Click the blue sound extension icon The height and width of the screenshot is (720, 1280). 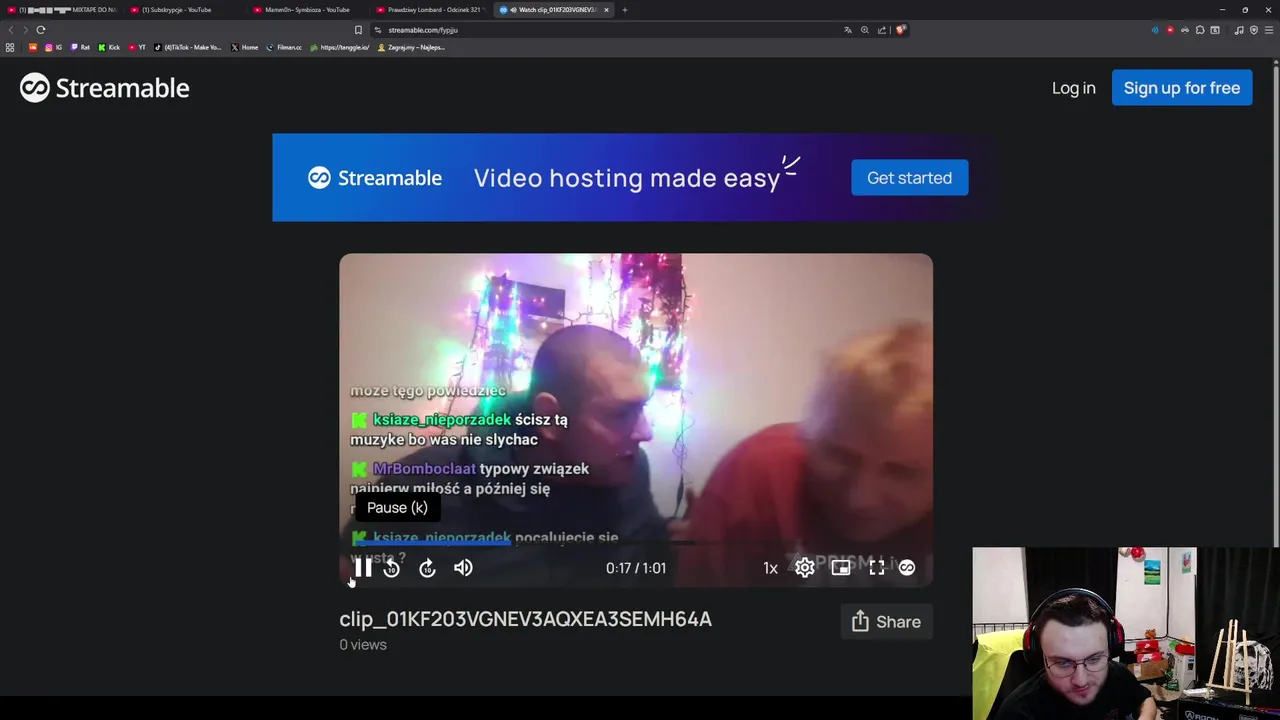[x=1155, y=30]
